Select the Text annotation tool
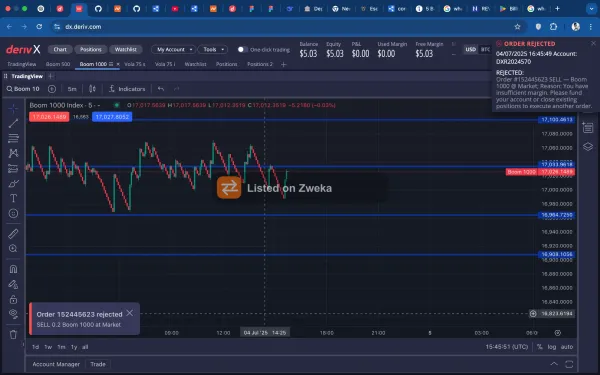Image resolution: width=600 pixels, height=375 pixels. [x=13, y=198]
